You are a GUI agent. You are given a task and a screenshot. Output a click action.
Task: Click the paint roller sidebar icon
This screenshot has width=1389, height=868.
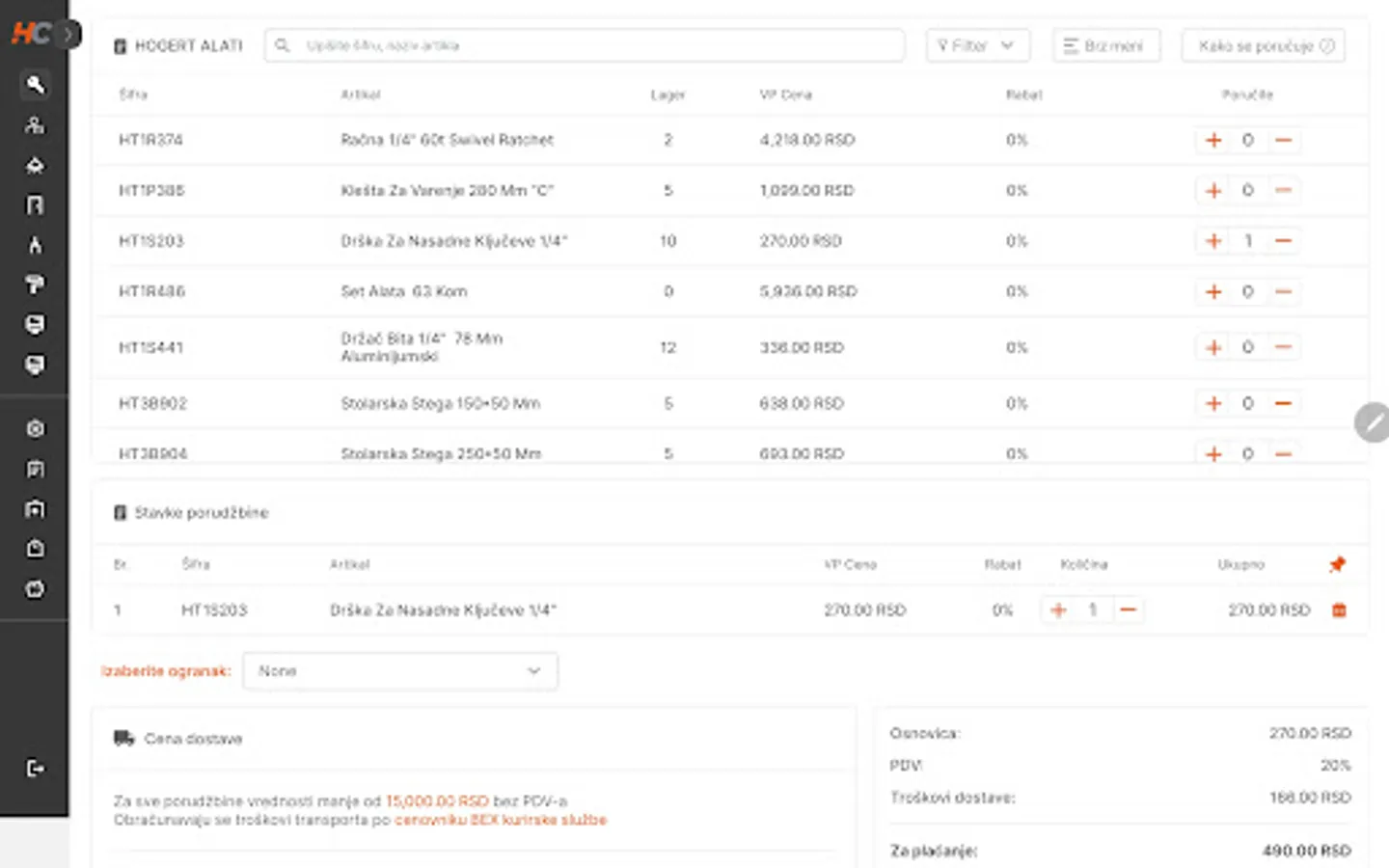click(x=35, y=285)
